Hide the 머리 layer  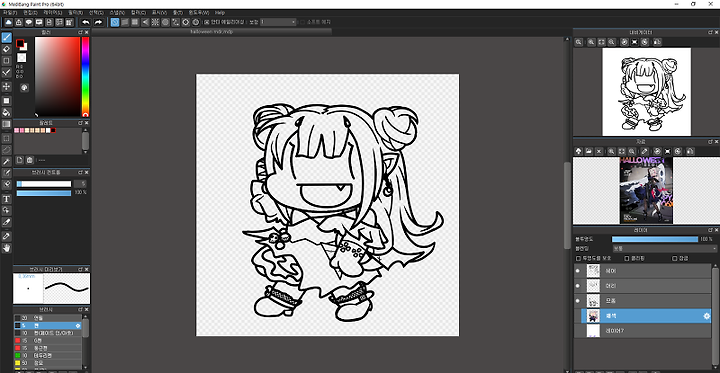click(x=578, y=286)
